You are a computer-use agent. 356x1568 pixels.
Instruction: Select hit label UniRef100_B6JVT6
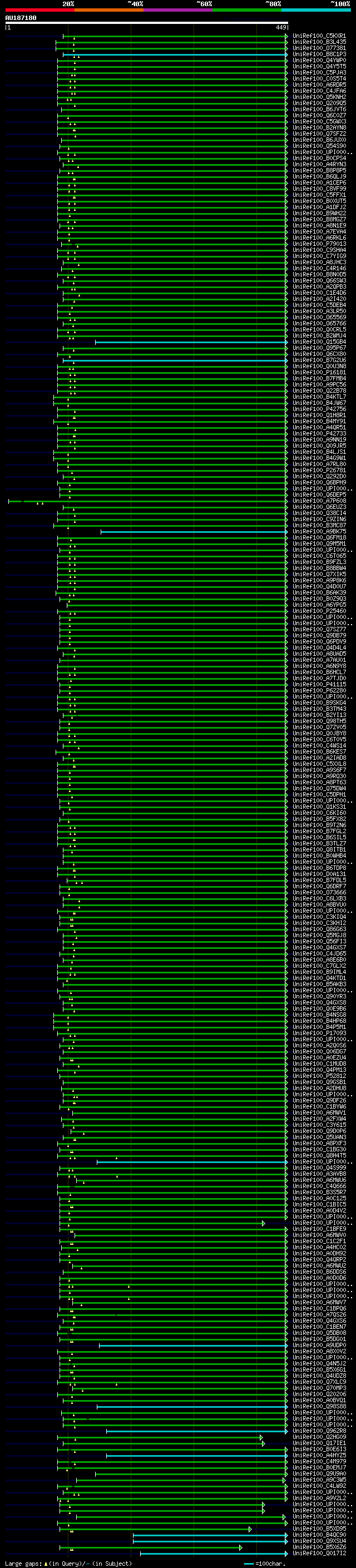tap(319, 110)
